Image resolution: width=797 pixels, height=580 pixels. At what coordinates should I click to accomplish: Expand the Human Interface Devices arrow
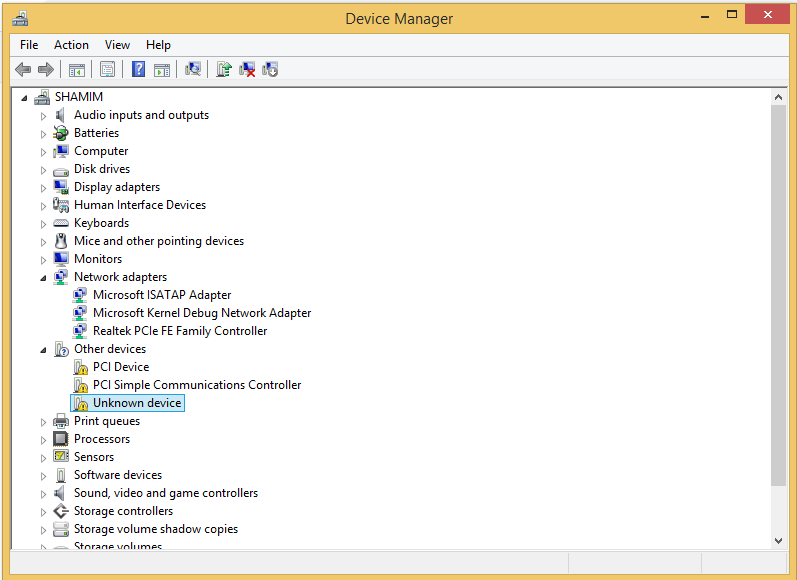(43, 206)
